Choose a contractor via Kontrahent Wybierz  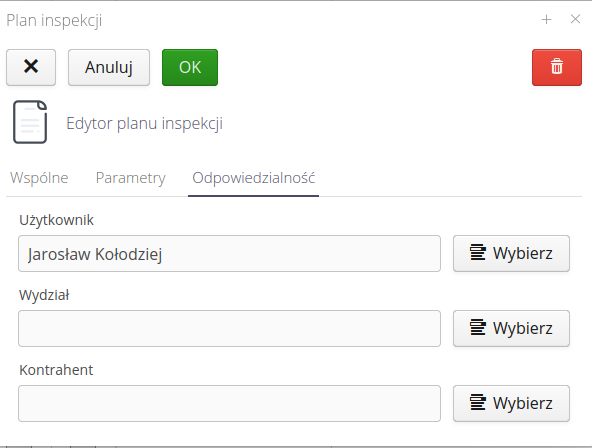(511, 403)
